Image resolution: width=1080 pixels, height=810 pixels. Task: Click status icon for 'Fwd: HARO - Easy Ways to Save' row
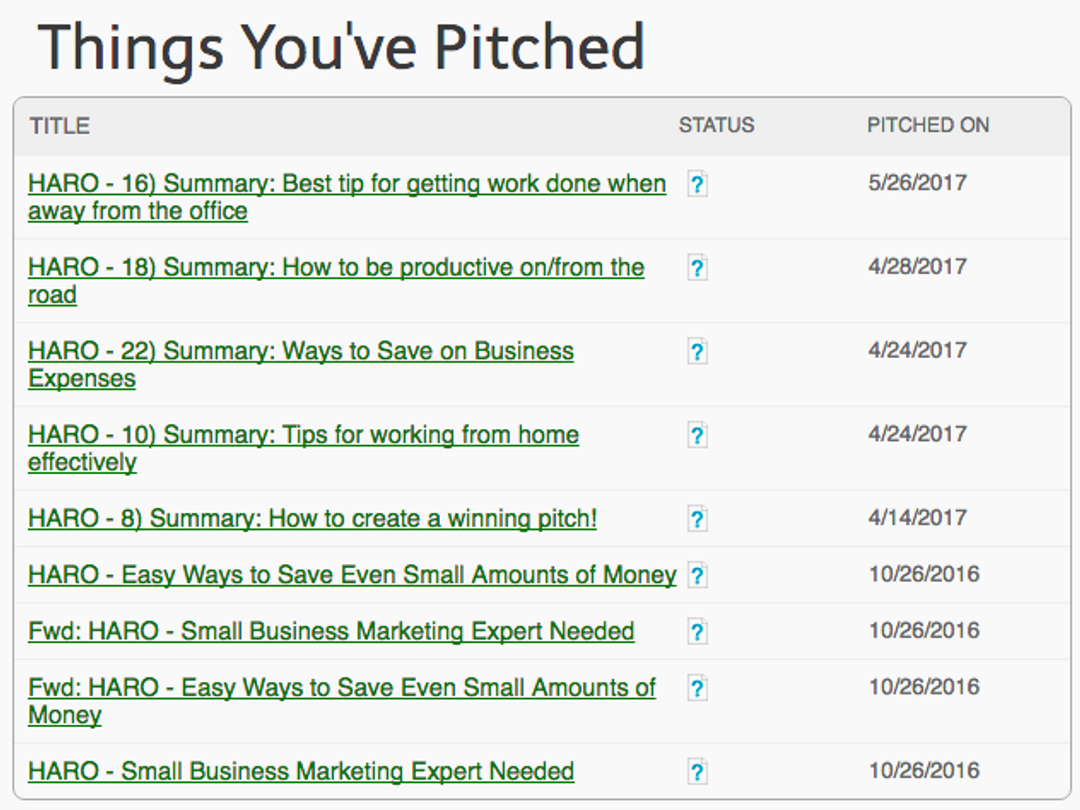(x=697, y=689)
